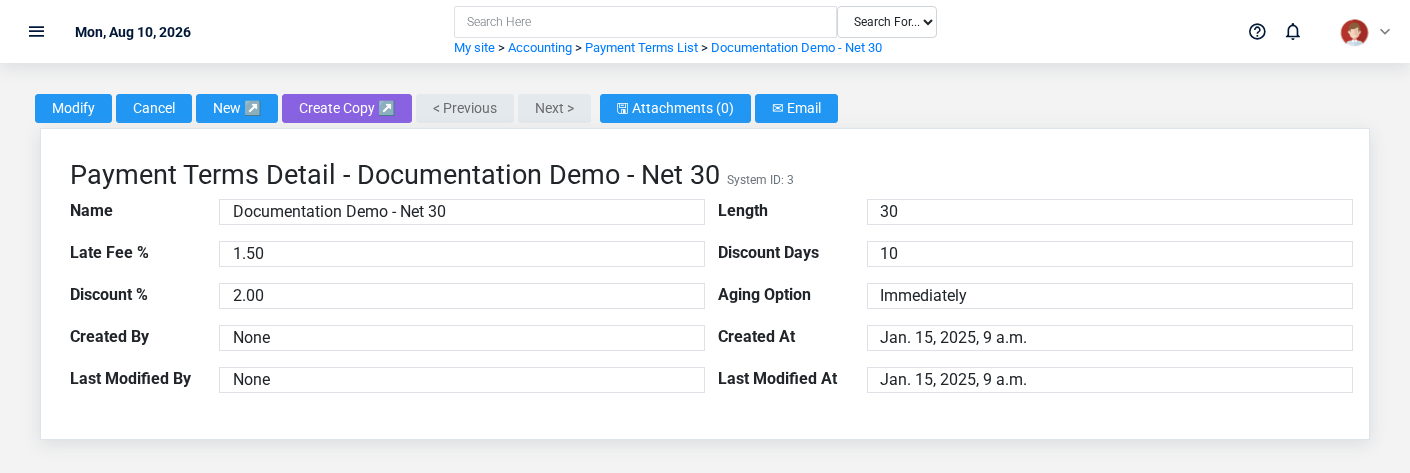
Task: Select the Late Fee % value 1.50
Action: 462,254
